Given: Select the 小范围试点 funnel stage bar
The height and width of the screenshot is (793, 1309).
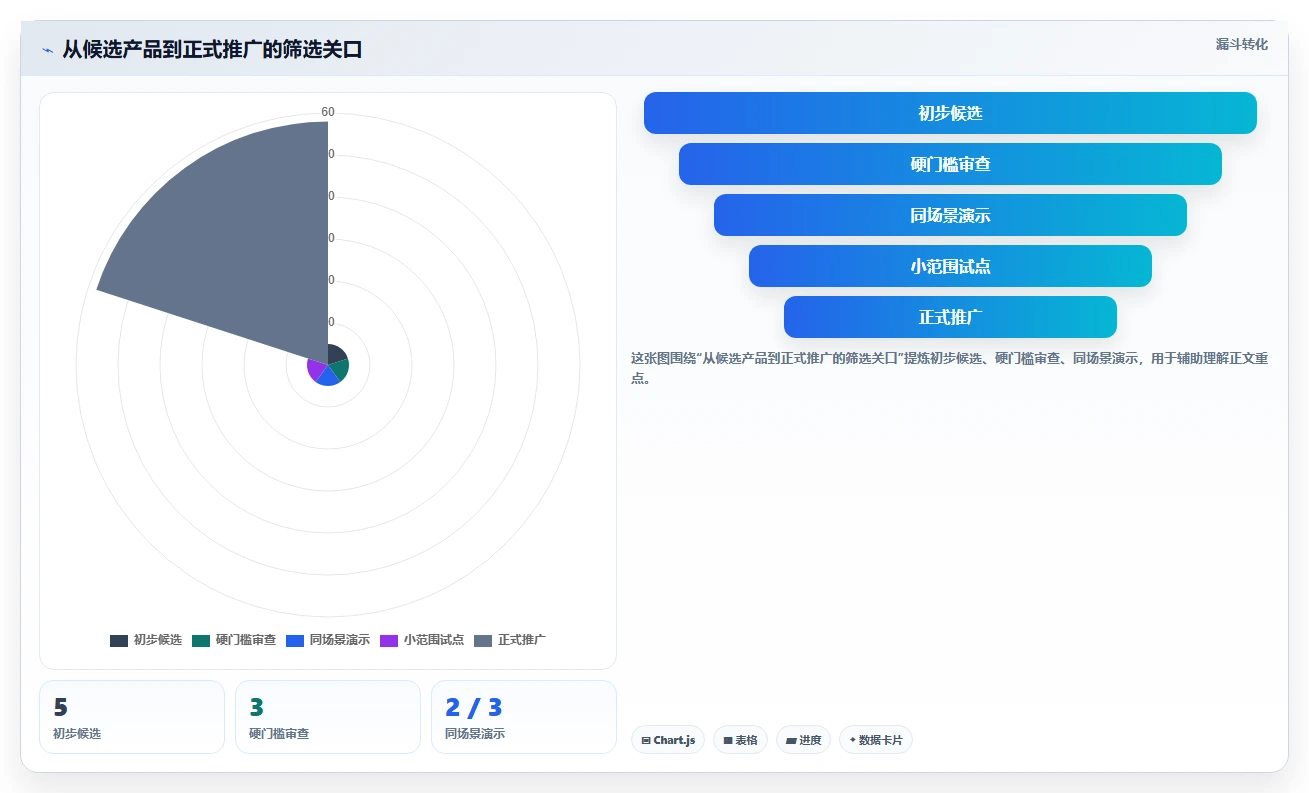Looking at the screenshot, I should click(950, 266).
